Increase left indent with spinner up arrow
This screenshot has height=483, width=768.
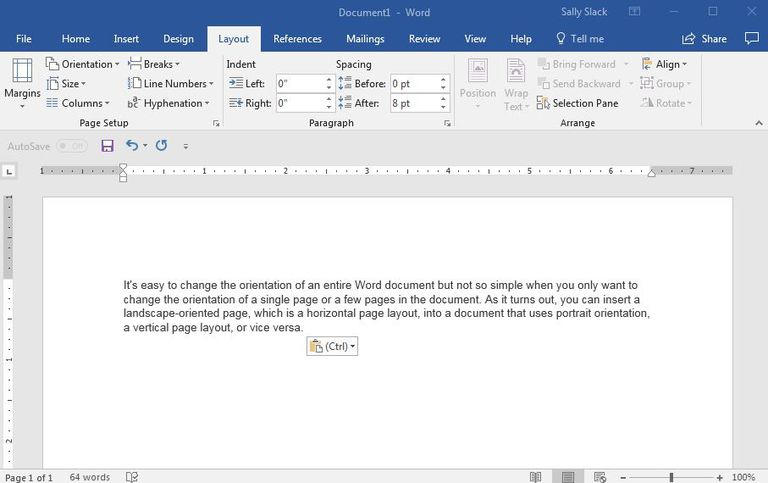(329, 79)
